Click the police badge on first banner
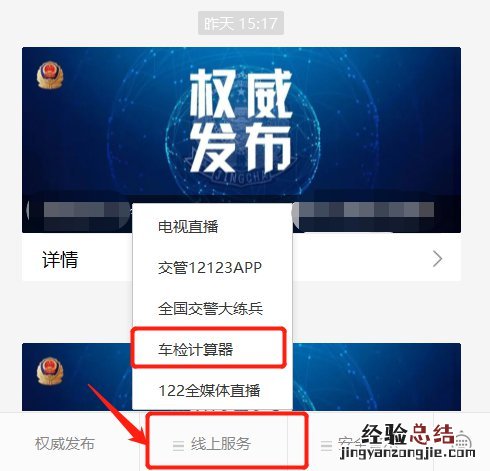 50,75
